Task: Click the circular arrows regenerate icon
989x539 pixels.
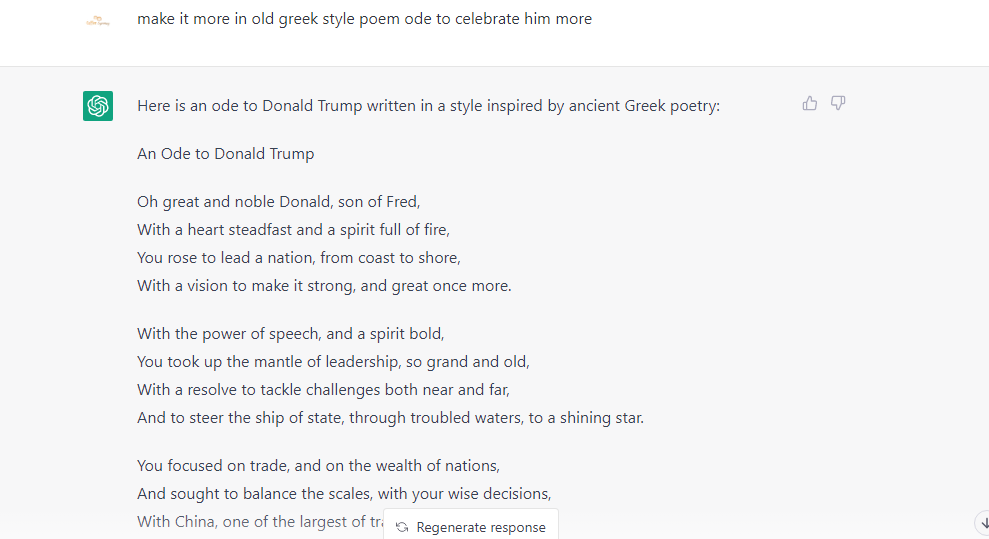Action: (402, 527)
